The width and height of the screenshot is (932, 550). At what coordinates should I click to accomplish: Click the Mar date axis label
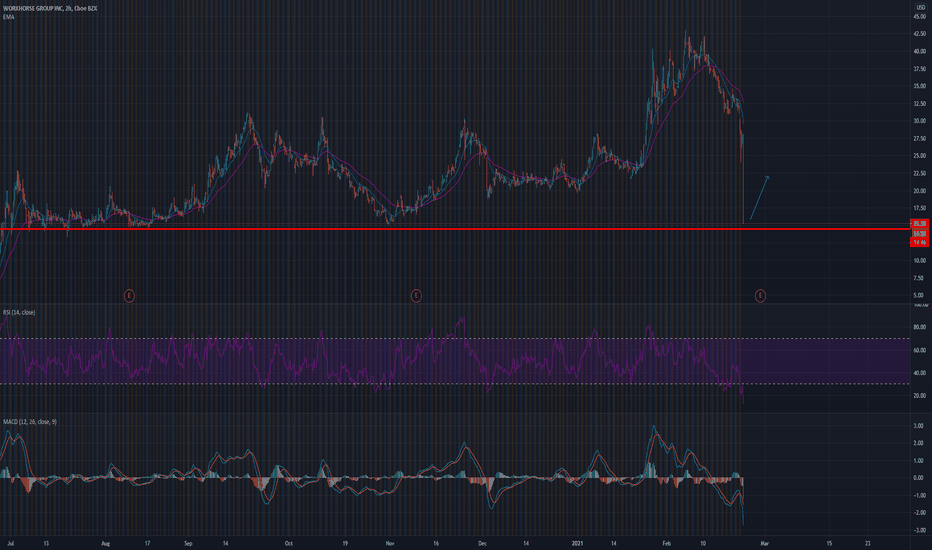point(765,543)
